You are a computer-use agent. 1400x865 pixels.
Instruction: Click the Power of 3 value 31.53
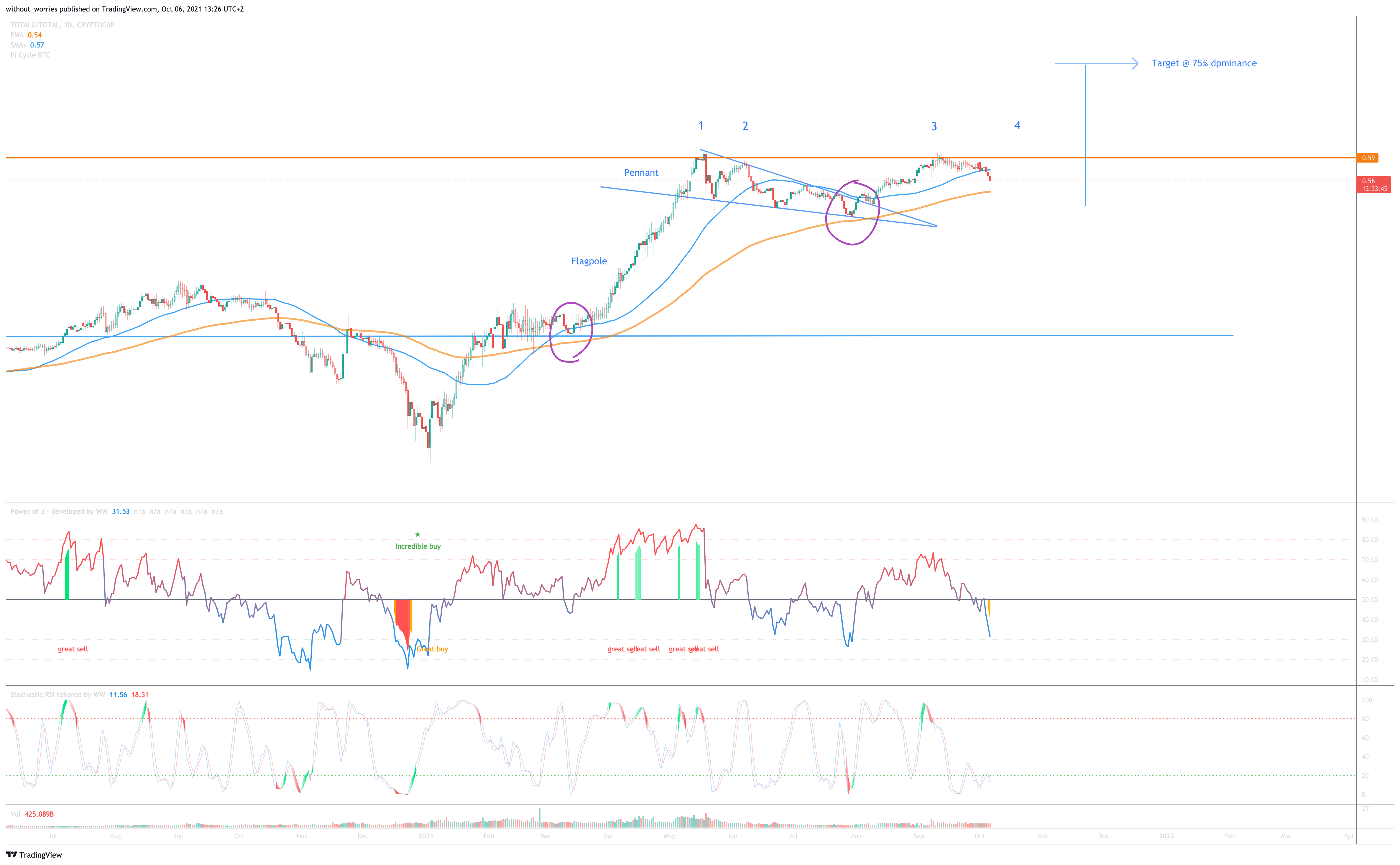121,512
